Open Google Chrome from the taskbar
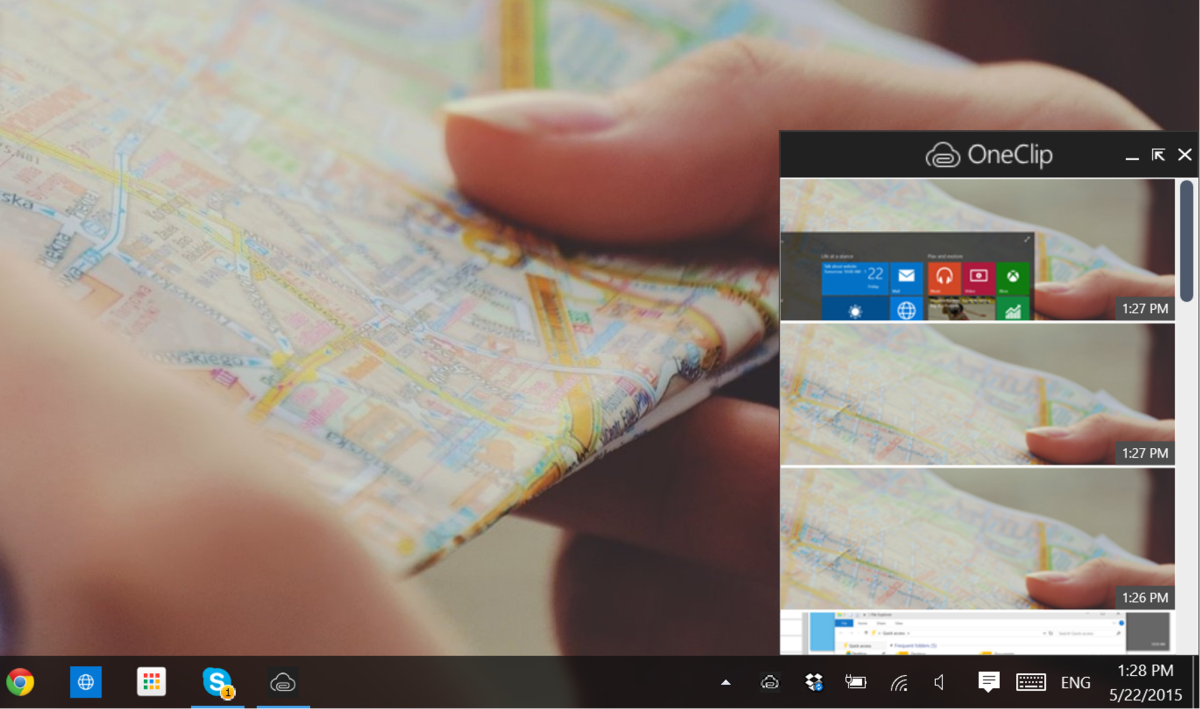This screenshot has width=1200, height=709. [x=20, y=682]
